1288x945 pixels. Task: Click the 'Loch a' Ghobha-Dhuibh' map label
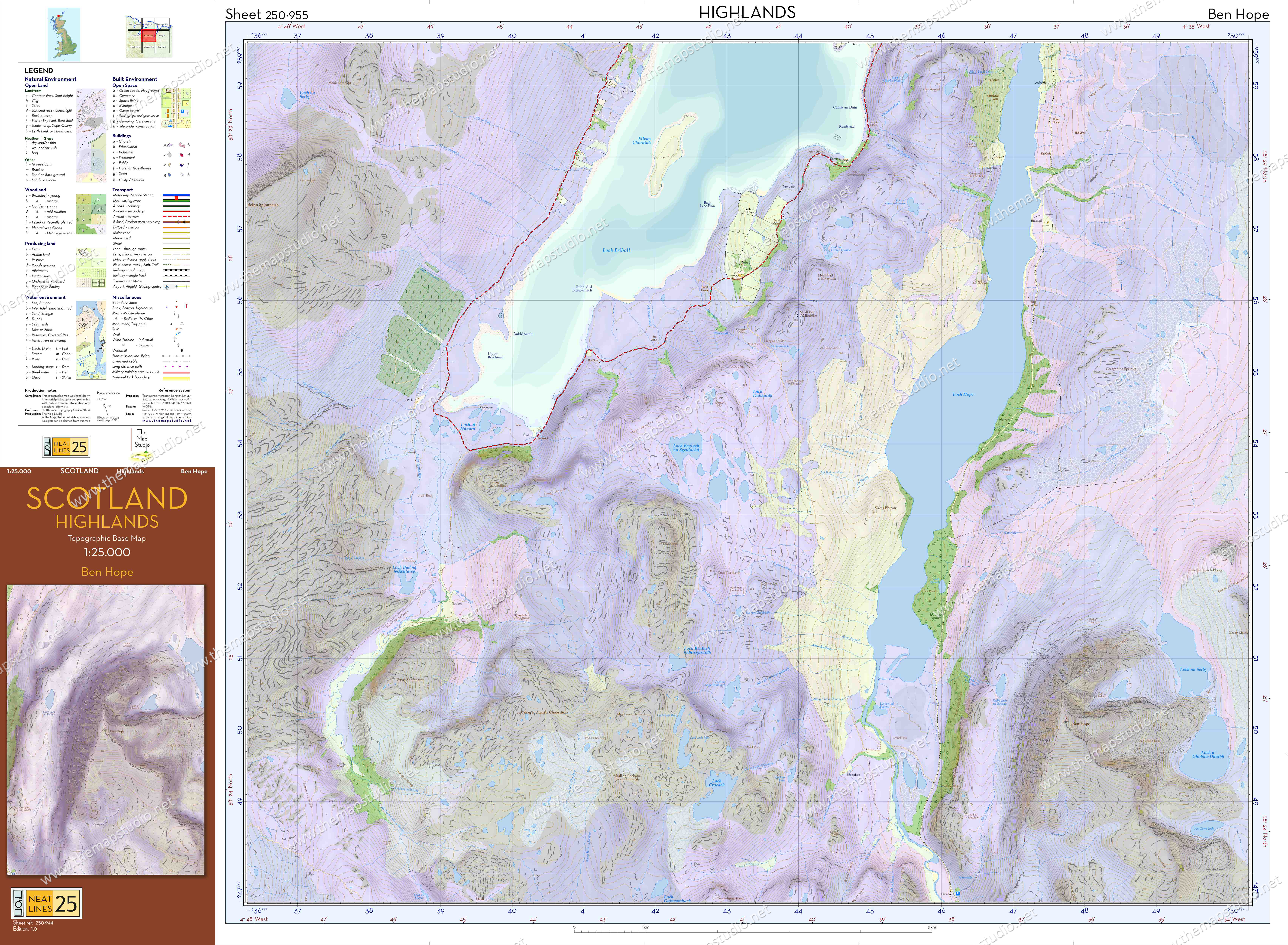click(1208, 754)
